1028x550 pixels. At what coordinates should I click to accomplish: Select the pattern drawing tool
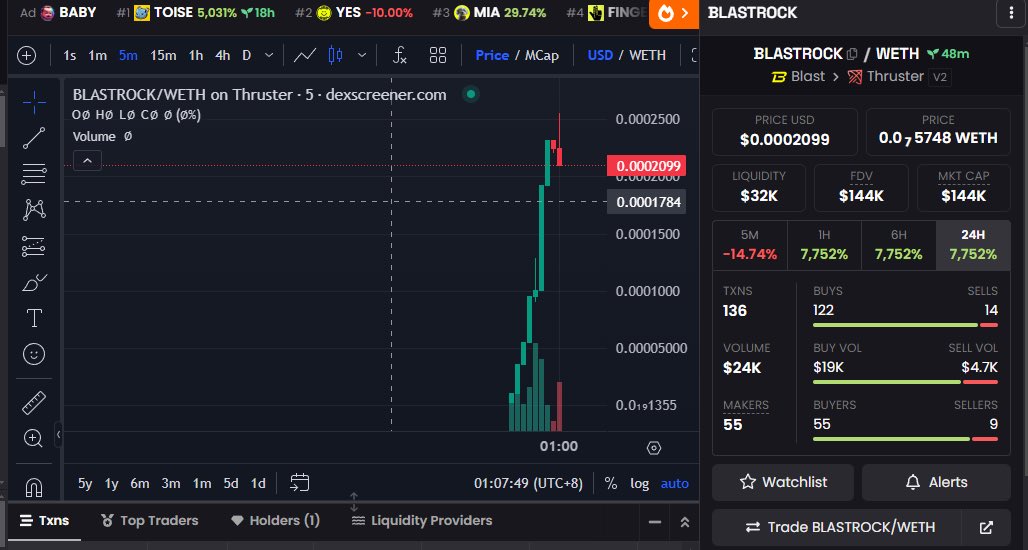(34, 210)
